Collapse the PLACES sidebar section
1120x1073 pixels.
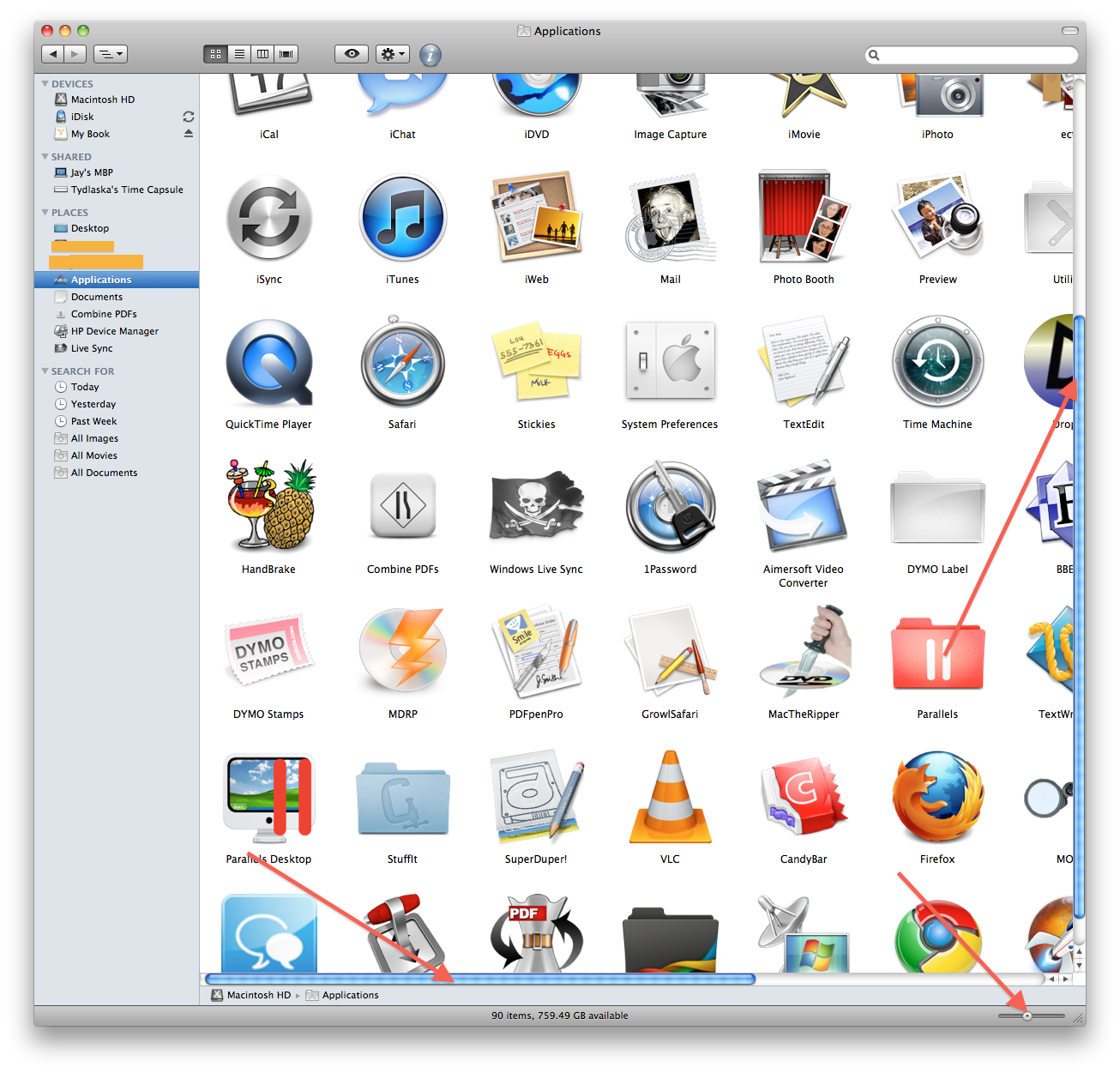(45, 212)
